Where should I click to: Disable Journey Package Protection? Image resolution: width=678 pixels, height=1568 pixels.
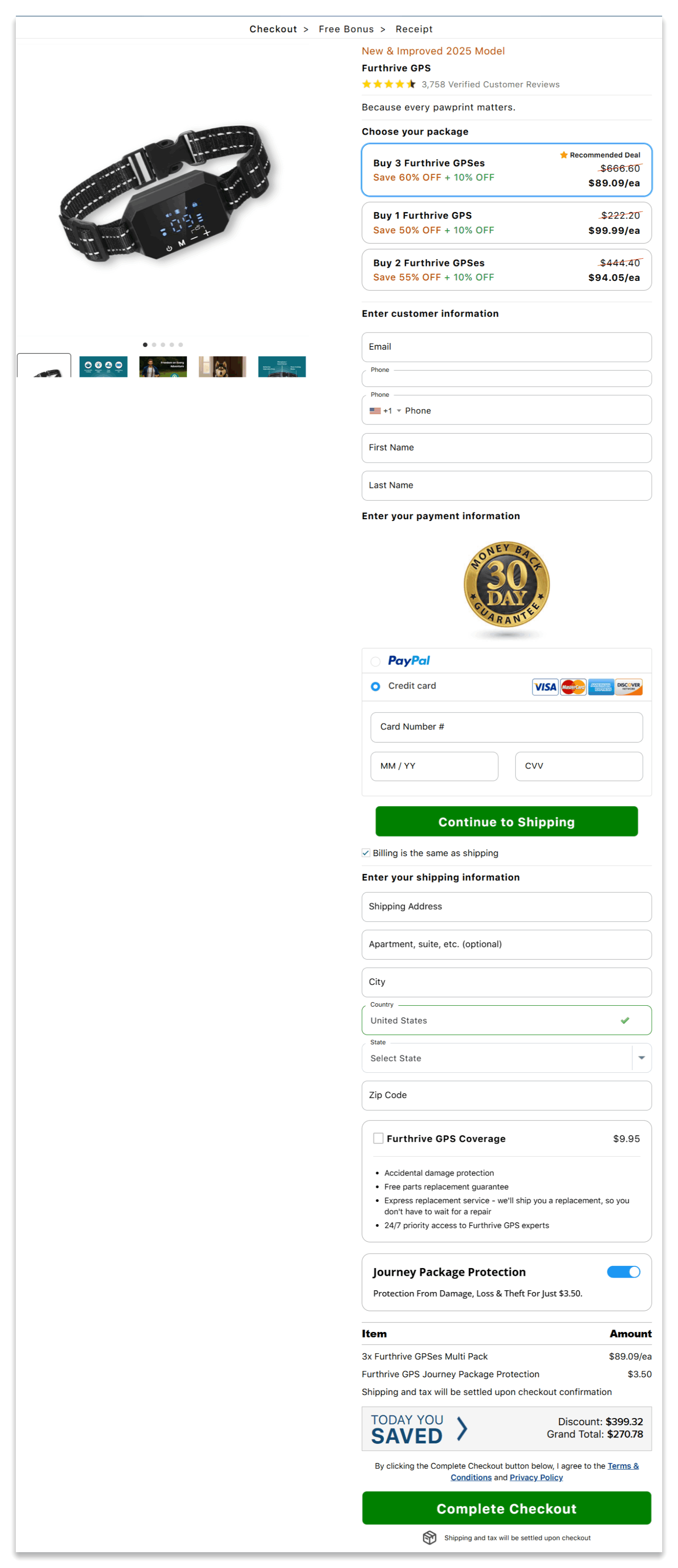[624, 1272]
